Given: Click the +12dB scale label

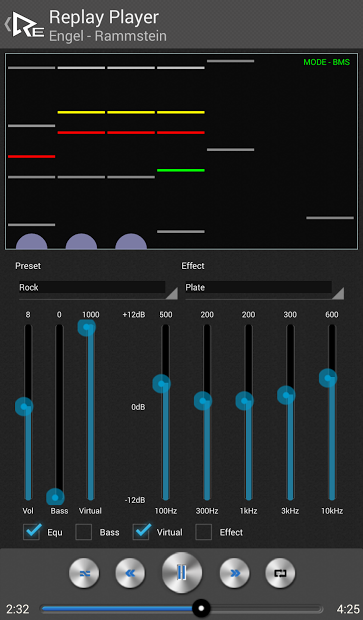Looking at the screenshot, I should 134,315.
